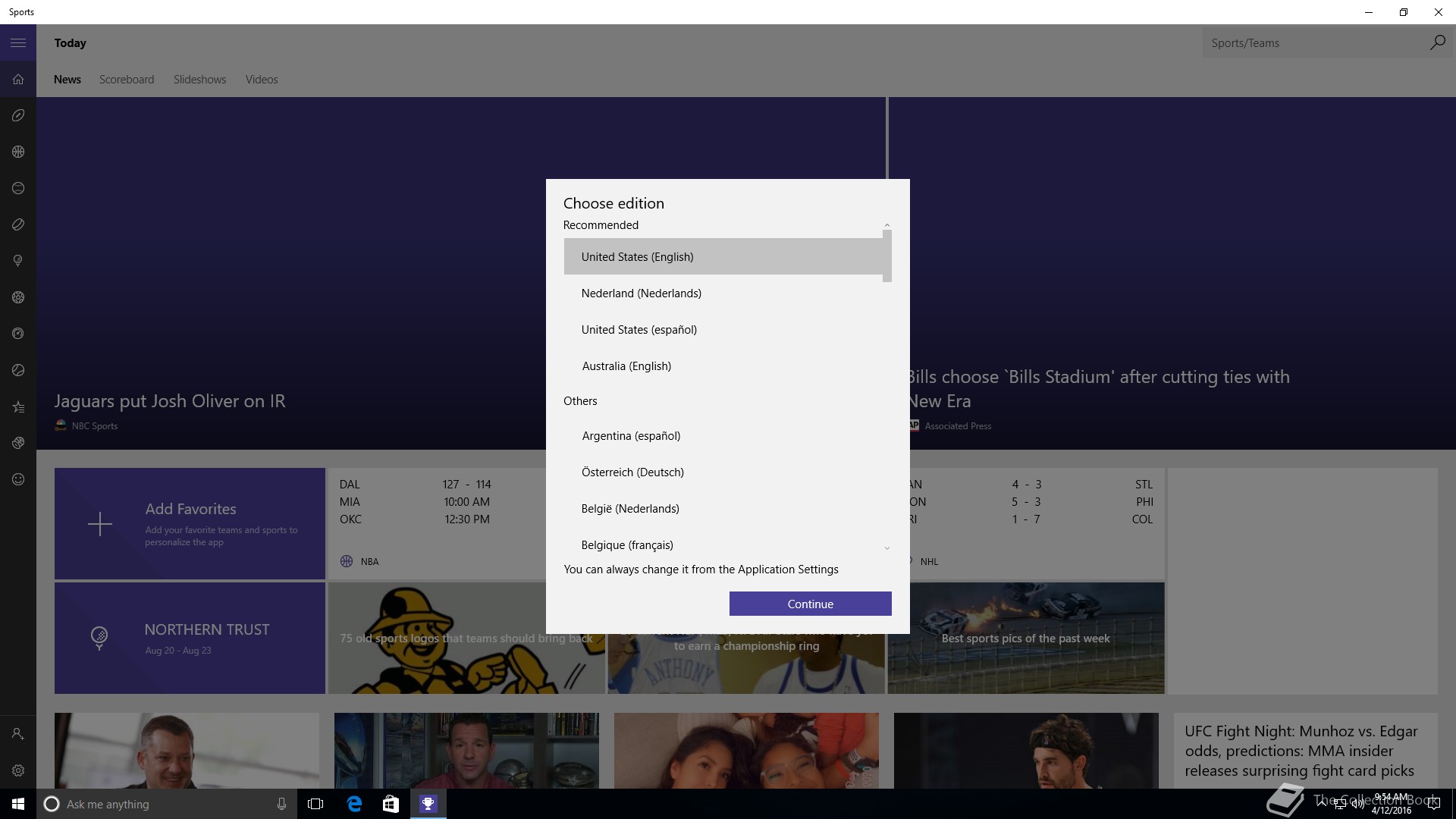Select Argentina (español) edition
This screenshot has width=1456, height=819.
pyautogui.click(x=723, y=435)
